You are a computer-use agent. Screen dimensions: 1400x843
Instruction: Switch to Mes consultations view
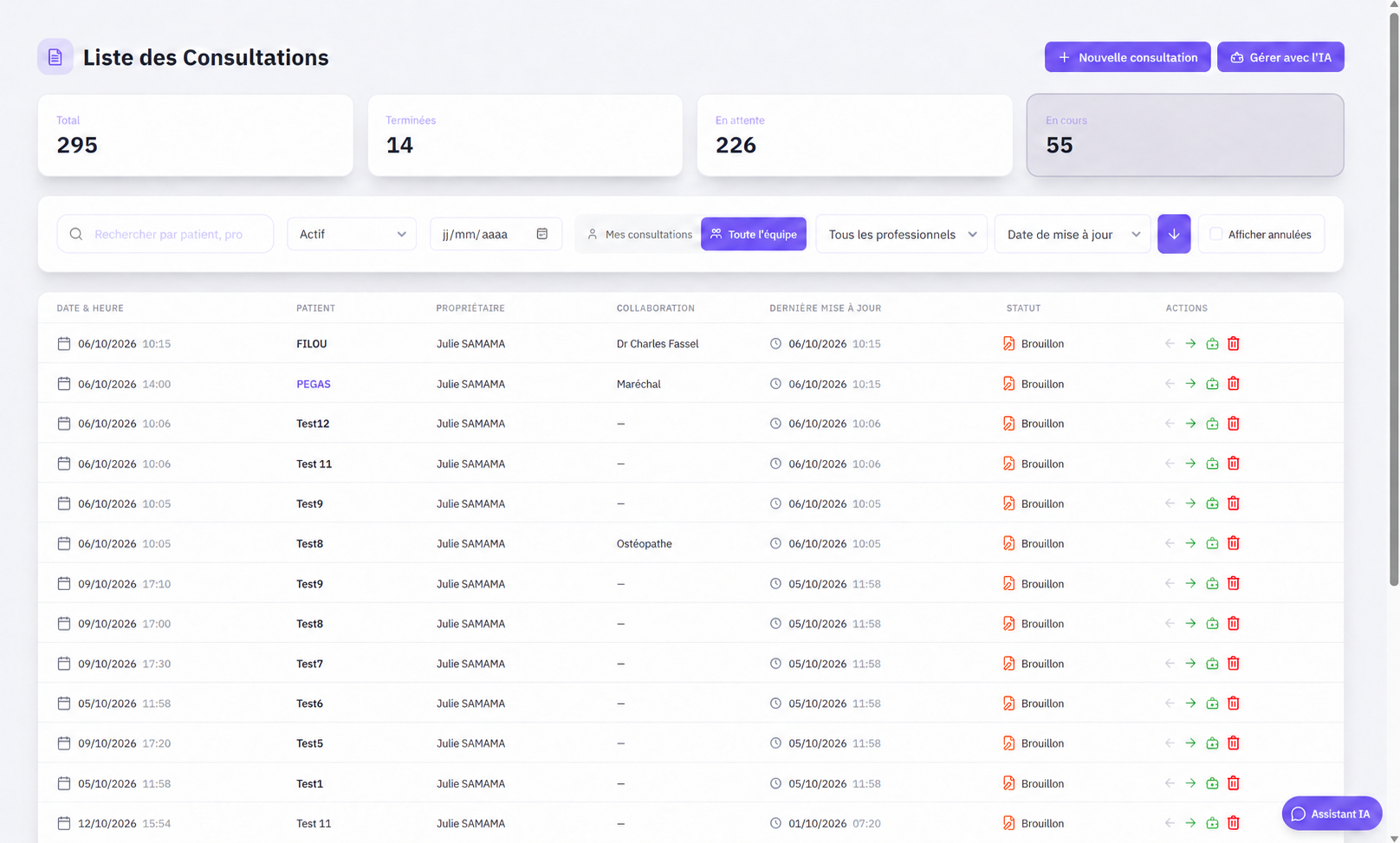coord(639,234)
